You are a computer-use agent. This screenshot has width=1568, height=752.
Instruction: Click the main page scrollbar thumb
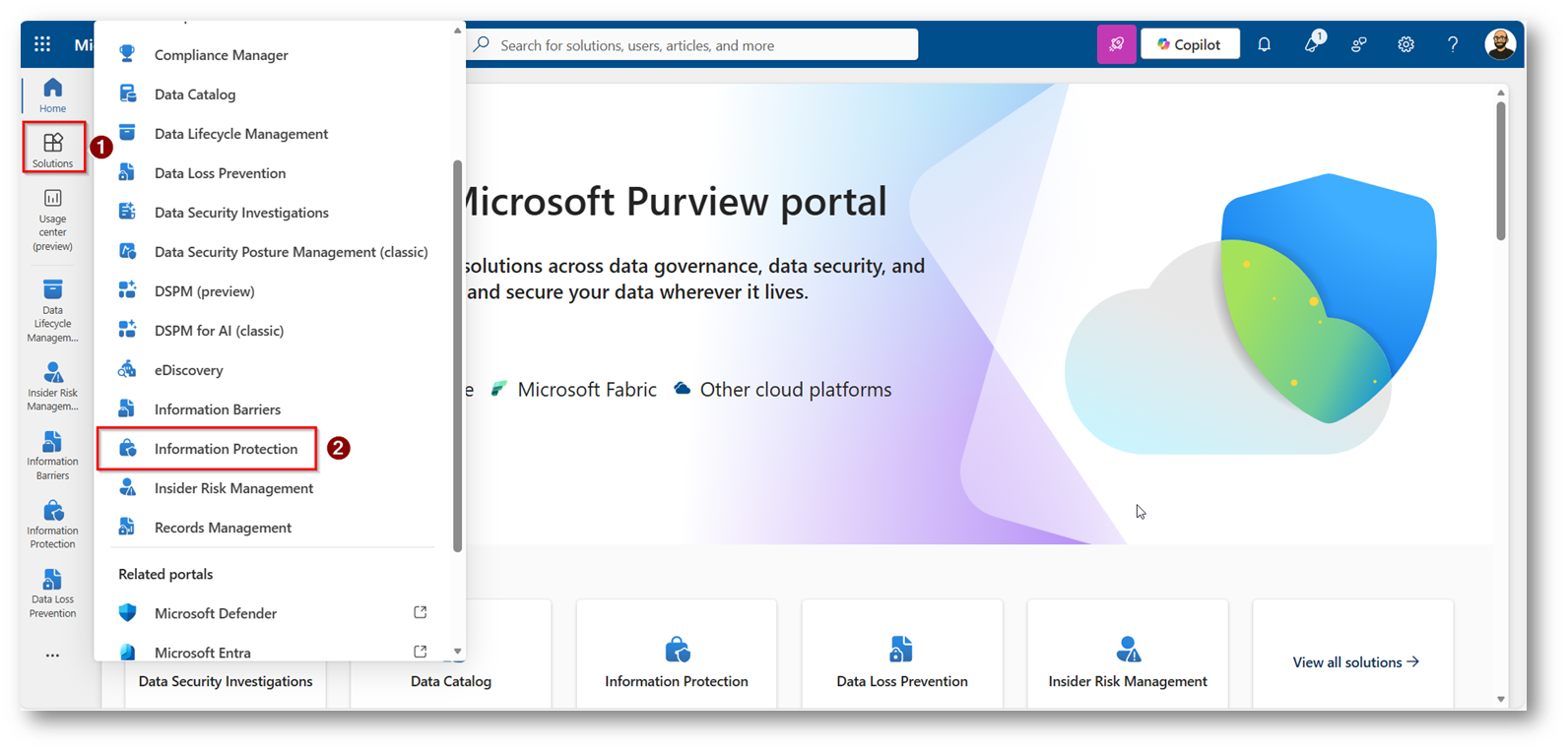1501,171
